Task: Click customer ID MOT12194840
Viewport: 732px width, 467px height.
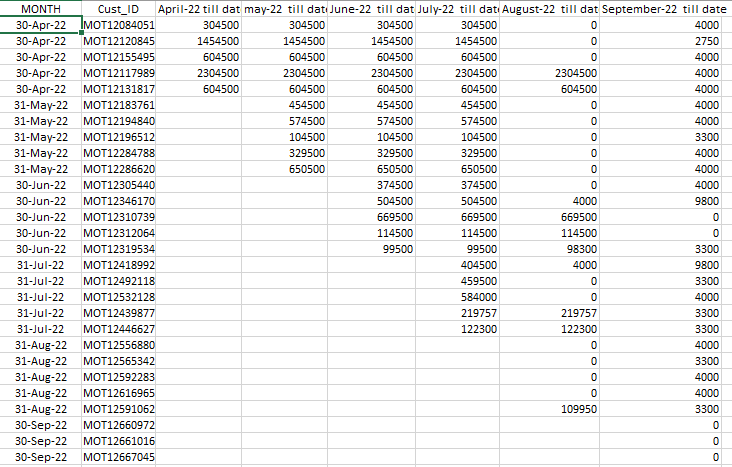Action: pyautogui.click(x=119, y=121)
